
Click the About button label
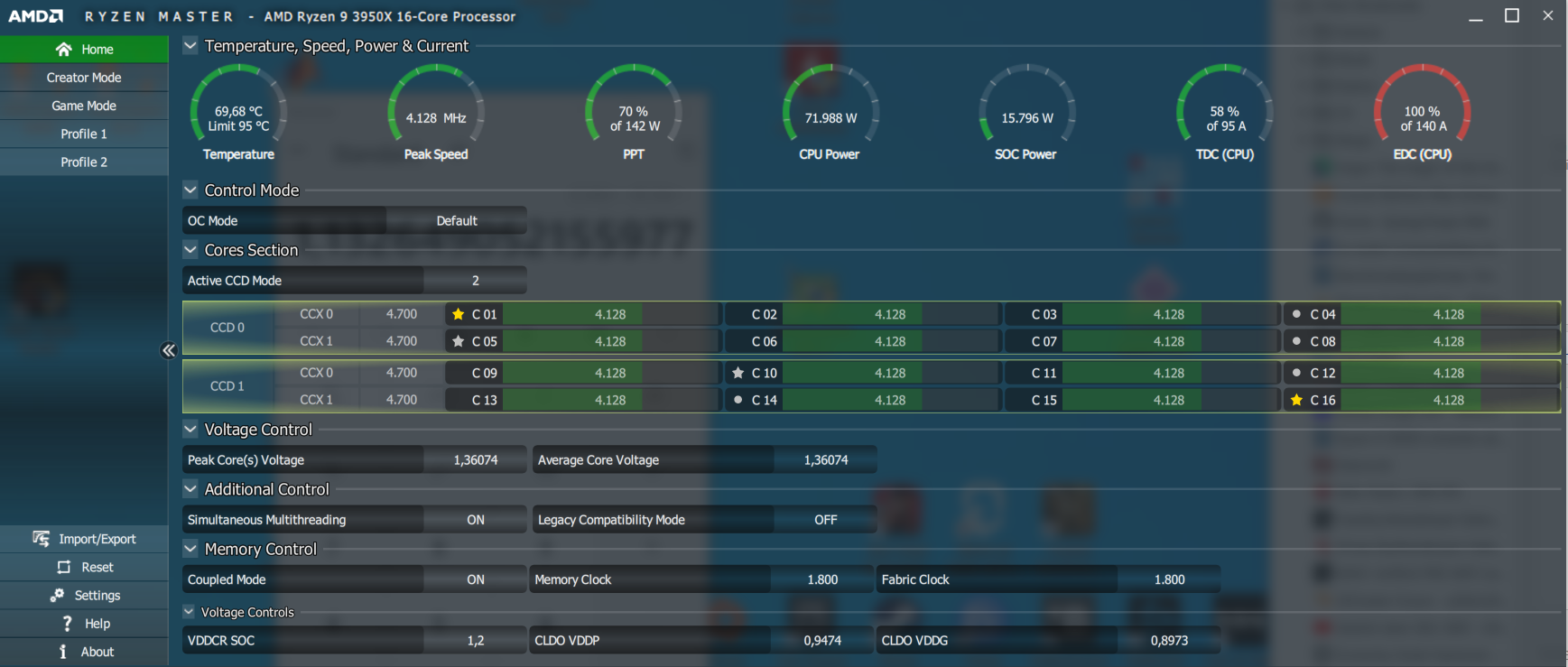pyautogui.click(x=97, y=652)
